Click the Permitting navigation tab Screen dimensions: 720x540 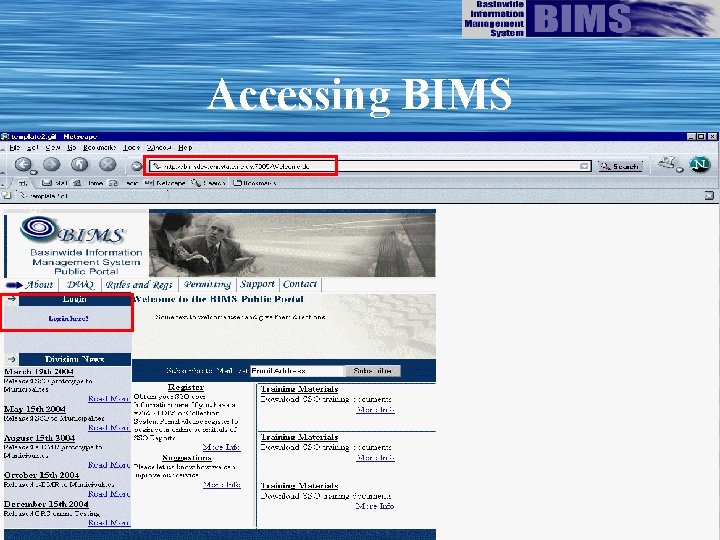tap(207, 284)
